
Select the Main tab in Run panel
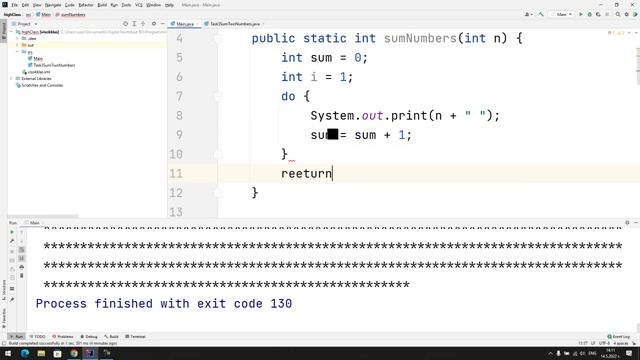pos(34,223)
